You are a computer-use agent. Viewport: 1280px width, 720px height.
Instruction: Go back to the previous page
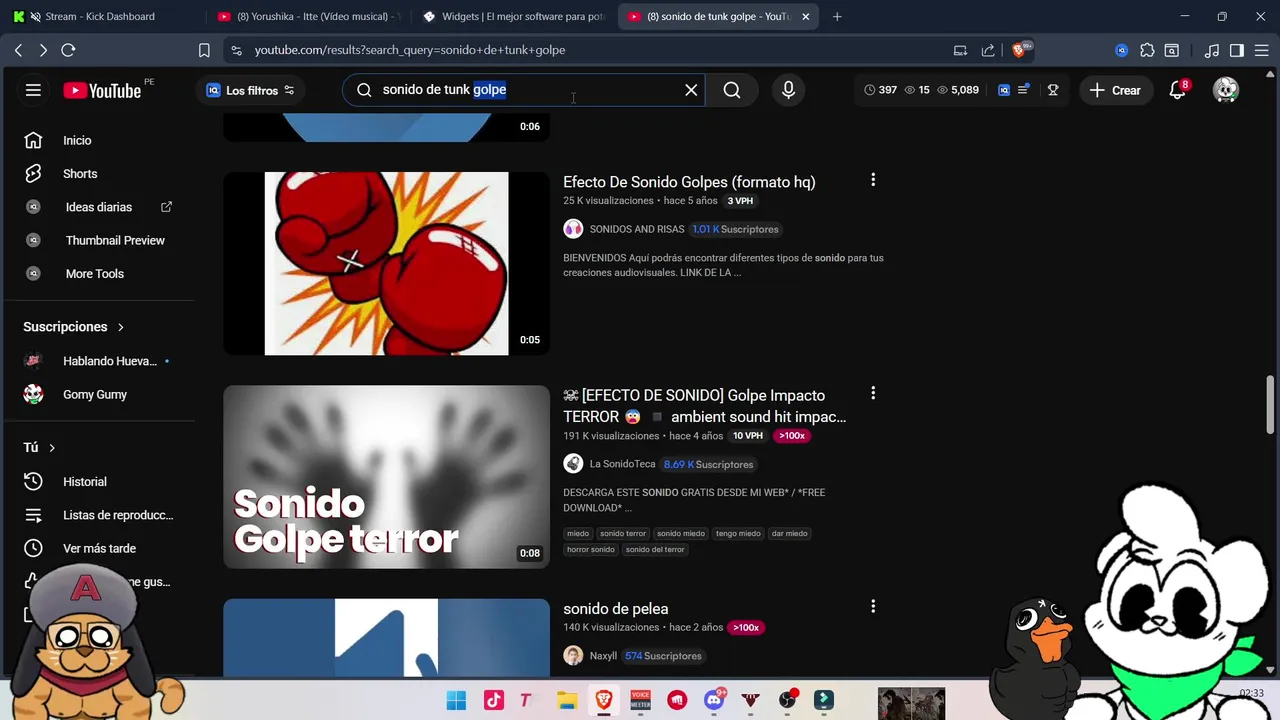pos(18,50)
